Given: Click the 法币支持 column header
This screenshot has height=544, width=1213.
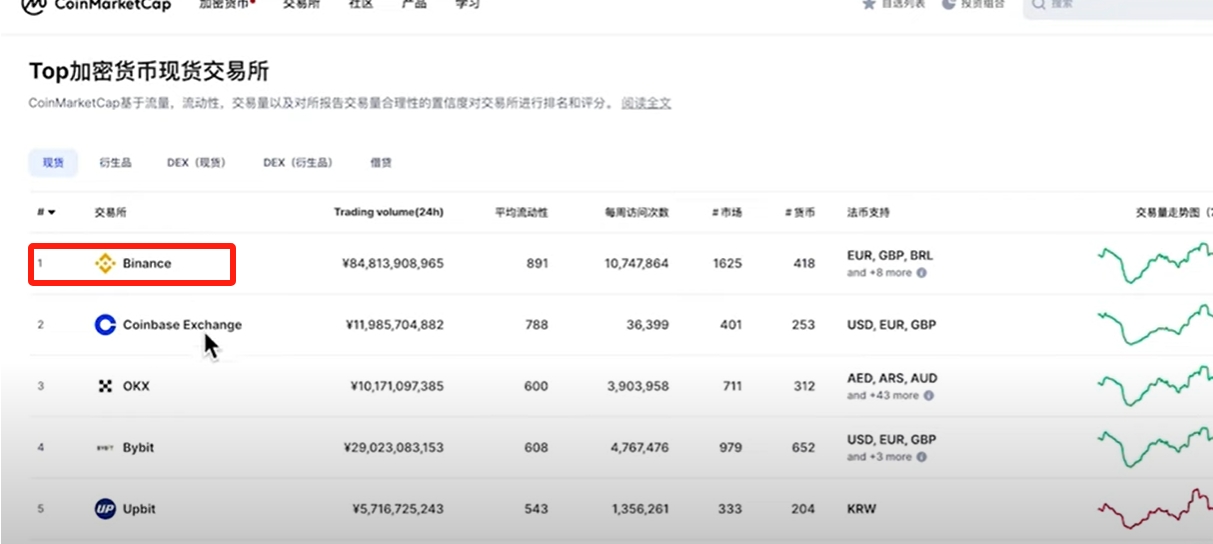Looking at the screenshot, I should pyautogui.click(x=868, y=213).
